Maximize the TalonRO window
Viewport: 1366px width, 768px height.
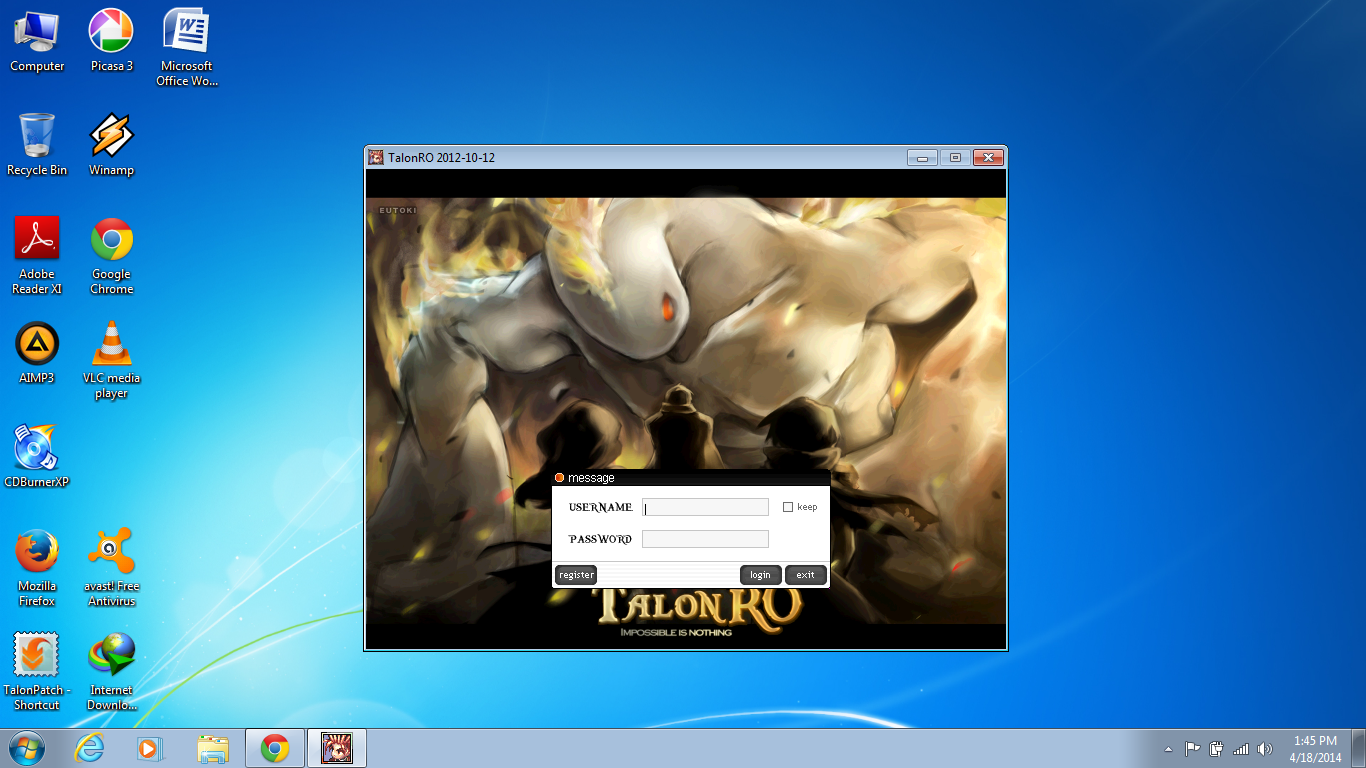click(955, 157)
